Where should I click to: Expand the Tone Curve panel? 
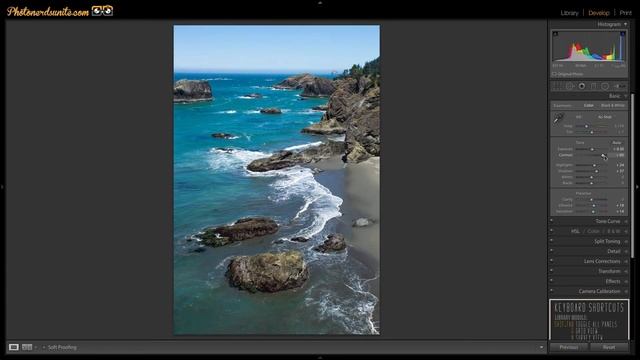[626, 221]
